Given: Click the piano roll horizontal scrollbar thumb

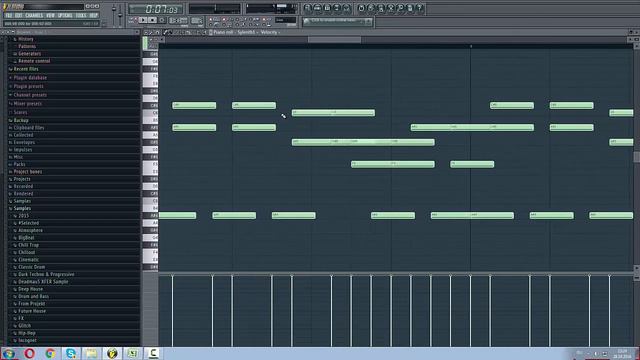Looking at the screenshot, I should (x=334, y=40).
